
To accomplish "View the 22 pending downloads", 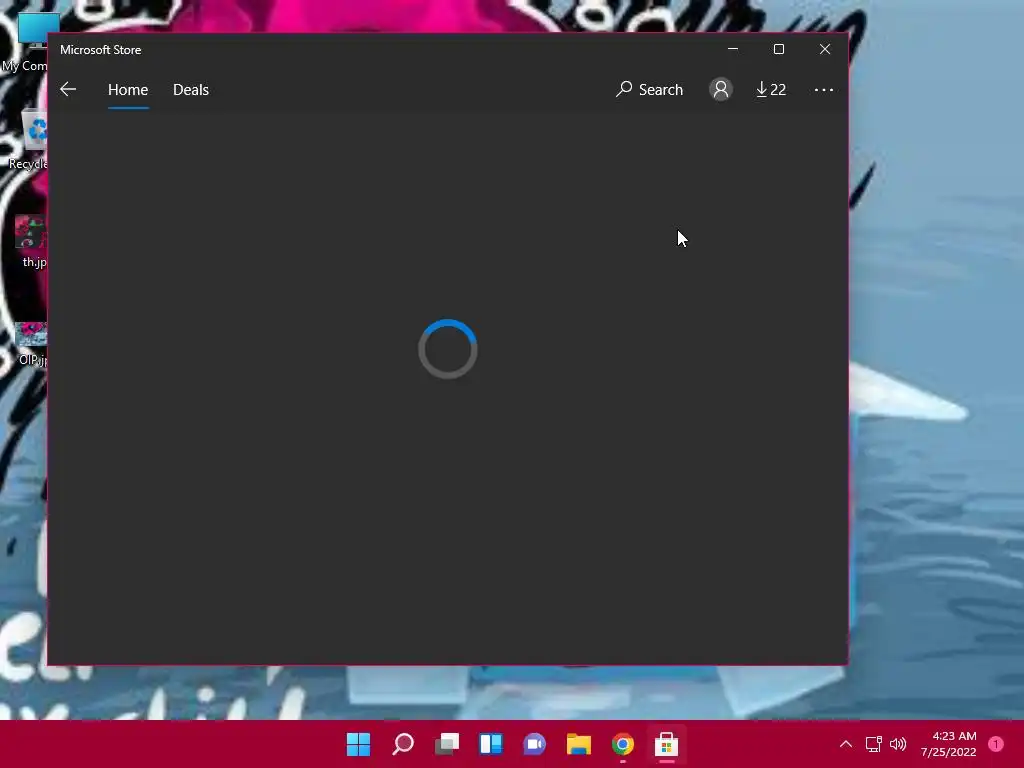I will point(771,89).
